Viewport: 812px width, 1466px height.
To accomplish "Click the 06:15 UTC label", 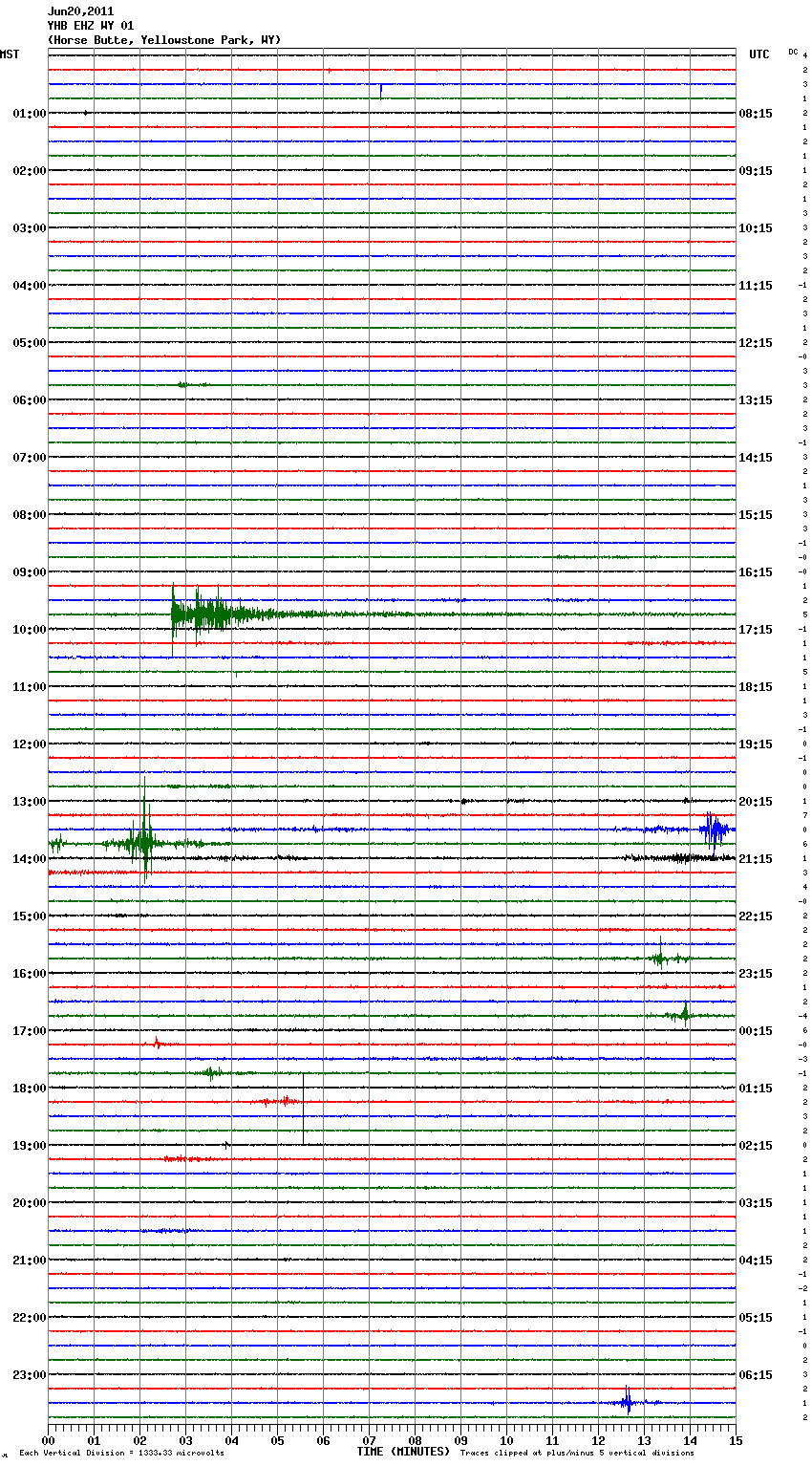I will pos(756,1375).
